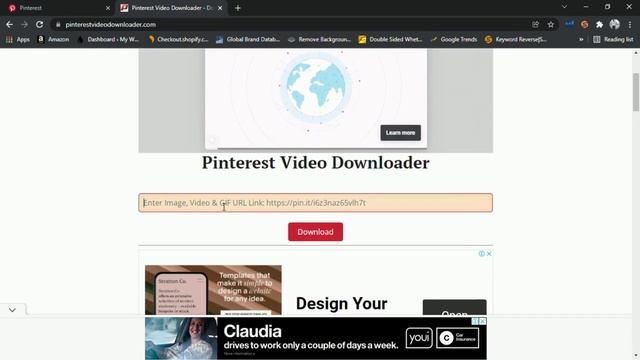This screenshot has width=640, height=360.
Task: Click the Car Insurance badge in banner
Action: (x=457, y=338)
